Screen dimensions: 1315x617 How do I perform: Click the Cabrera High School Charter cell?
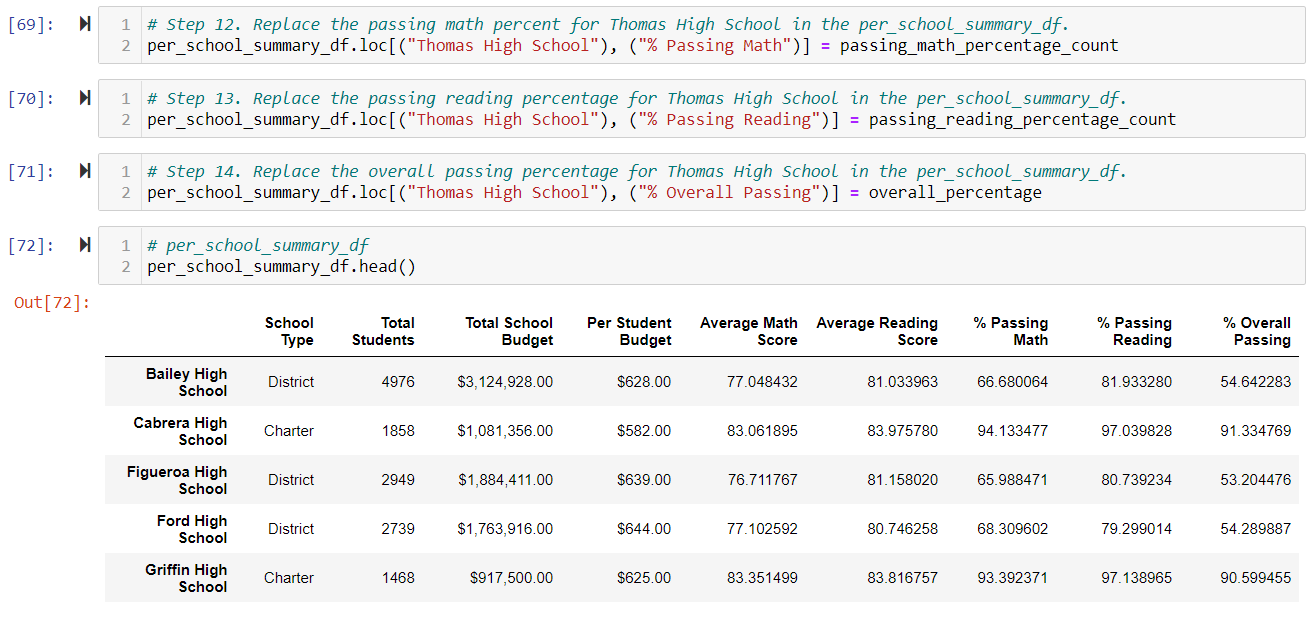[289, 430]
